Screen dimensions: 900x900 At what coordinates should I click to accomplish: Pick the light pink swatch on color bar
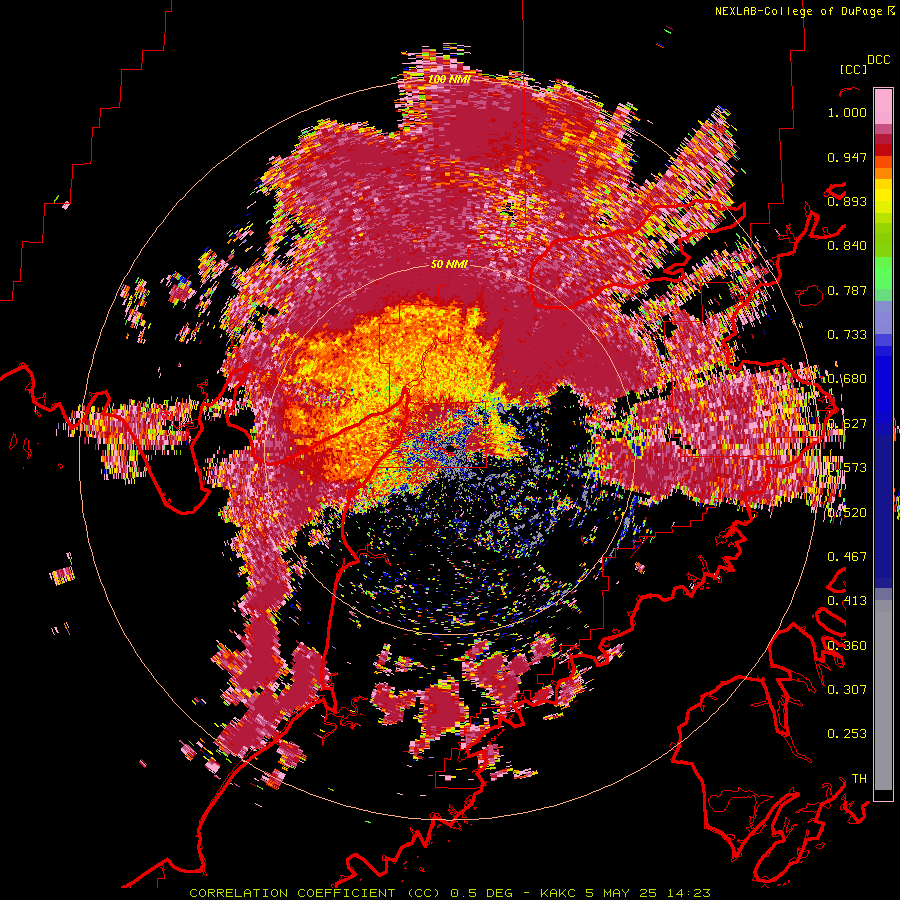883,106
